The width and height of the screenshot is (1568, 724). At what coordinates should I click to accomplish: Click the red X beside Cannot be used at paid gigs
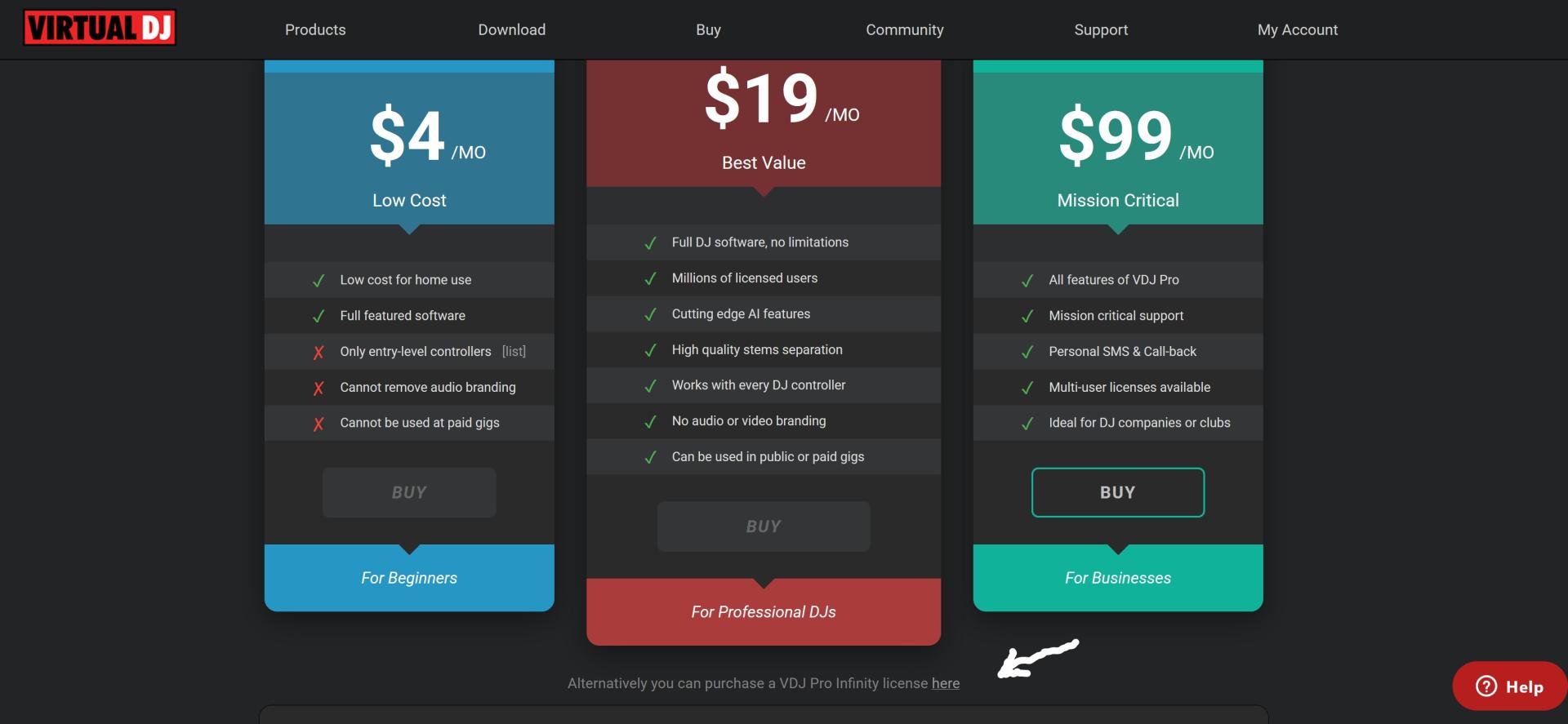pyautogui.click(x=318, y=424)
